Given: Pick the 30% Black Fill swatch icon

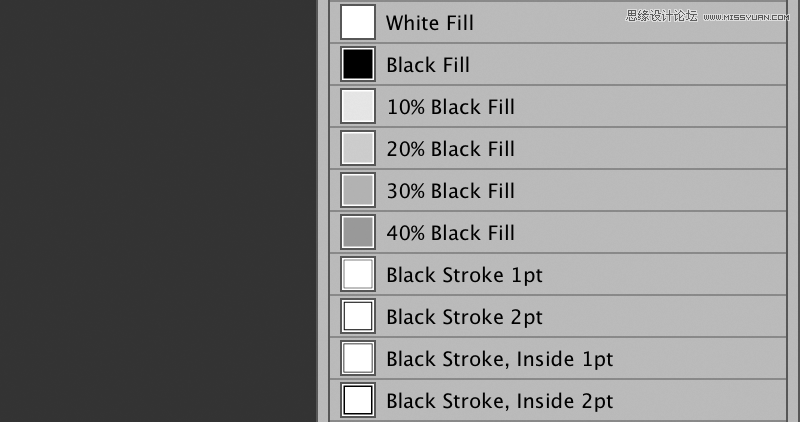Looking at the screenshot, I should point(358,190).
